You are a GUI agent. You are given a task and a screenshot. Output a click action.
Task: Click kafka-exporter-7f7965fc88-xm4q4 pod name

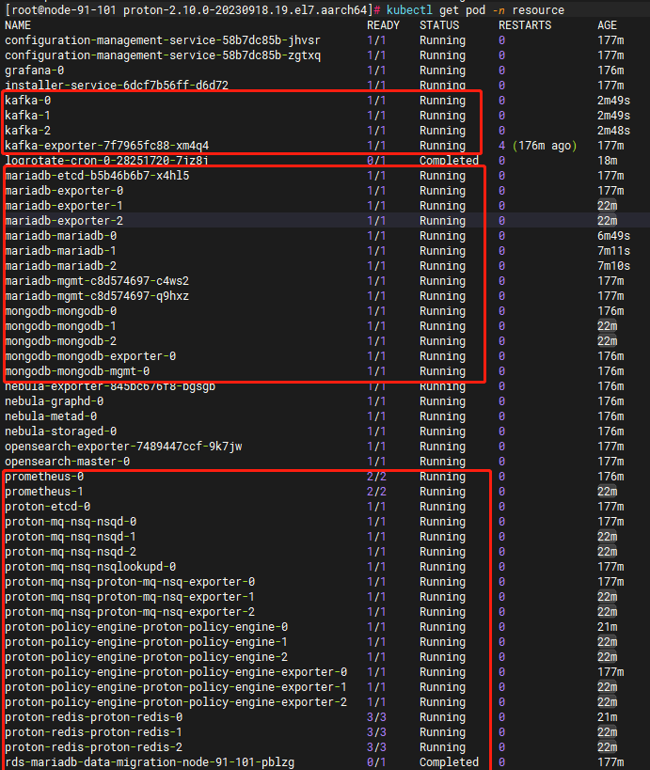point(107,145)
